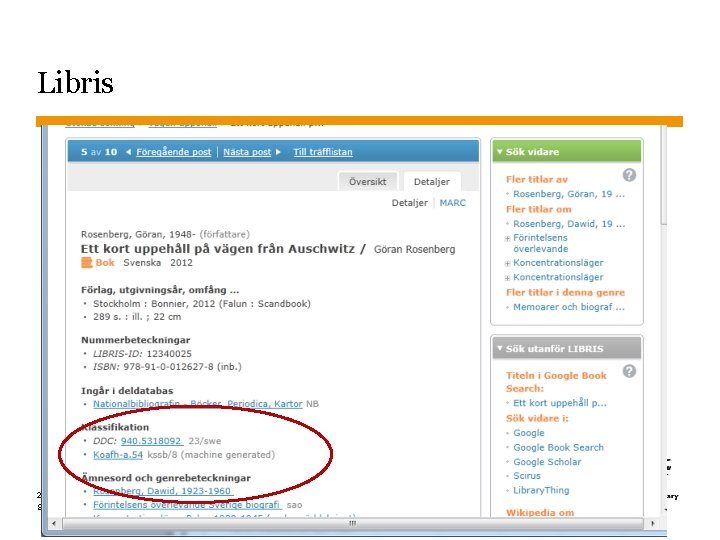The image size is (720, 540).
Task: Search further in LibraryThing
Action: point(541,490)
